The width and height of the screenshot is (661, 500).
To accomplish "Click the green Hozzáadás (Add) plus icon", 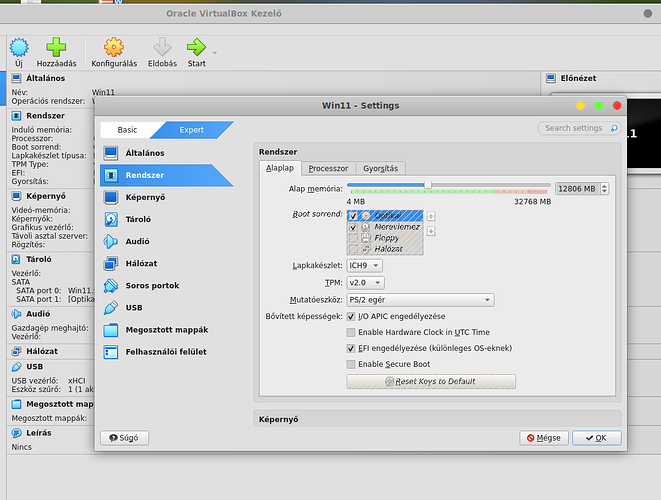I will point(56,47).
